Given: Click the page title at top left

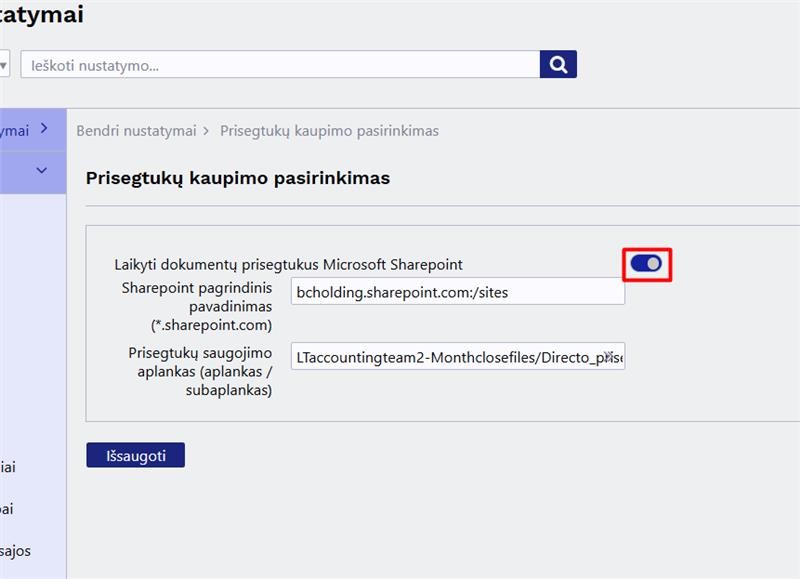Looking at the screenshot, I should point(40,15).
